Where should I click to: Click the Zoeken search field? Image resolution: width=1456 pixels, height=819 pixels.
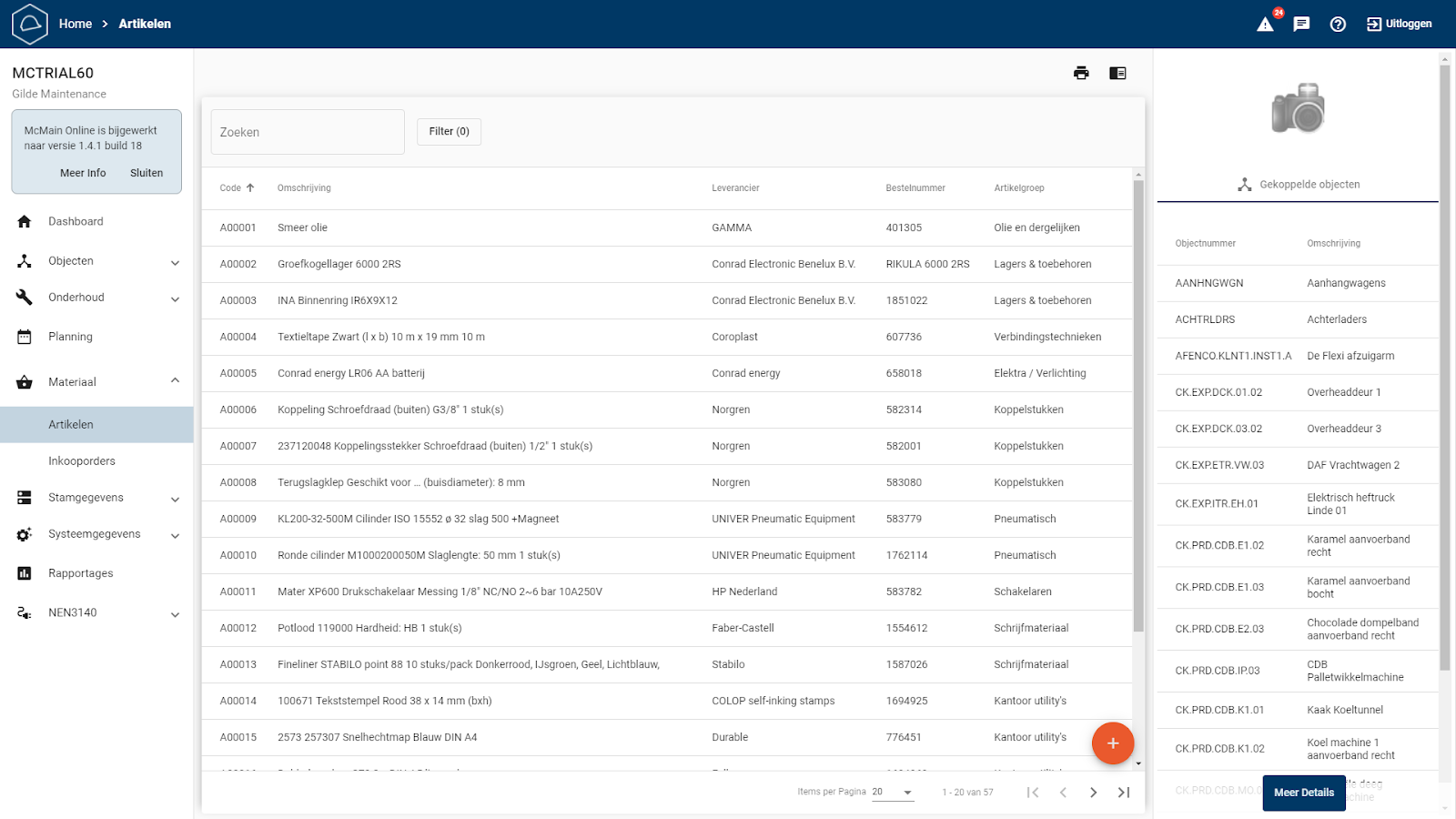tap(308, 133)
